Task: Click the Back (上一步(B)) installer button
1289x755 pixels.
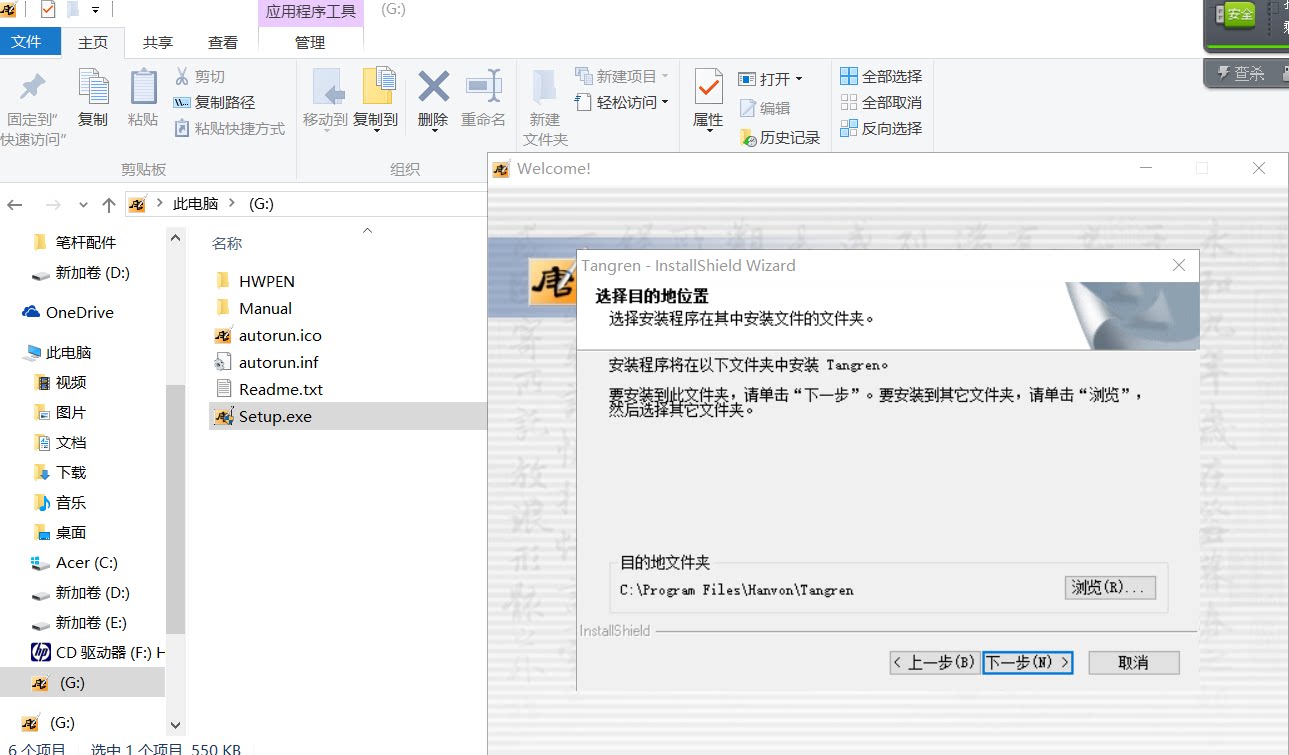Action: 934,662
